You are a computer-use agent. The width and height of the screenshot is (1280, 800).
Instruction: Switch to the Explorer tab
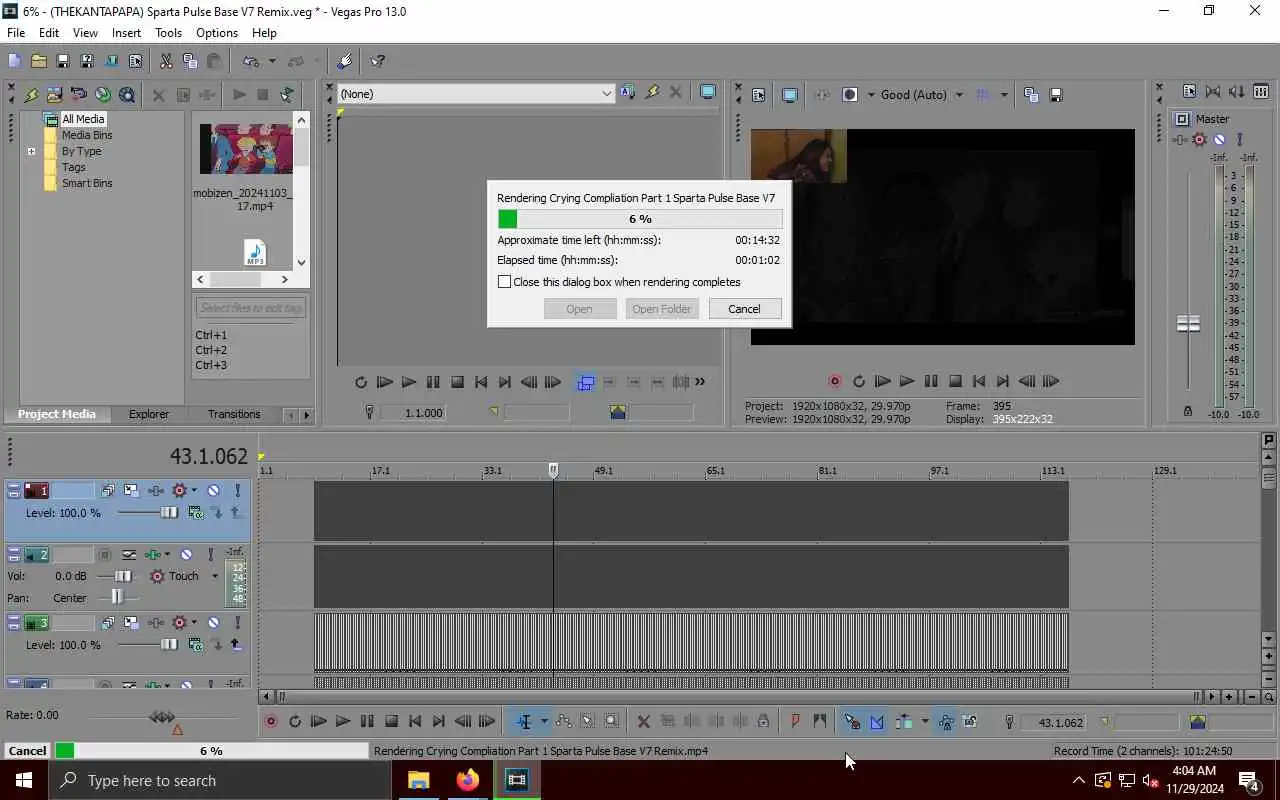(x=148, y=414)
